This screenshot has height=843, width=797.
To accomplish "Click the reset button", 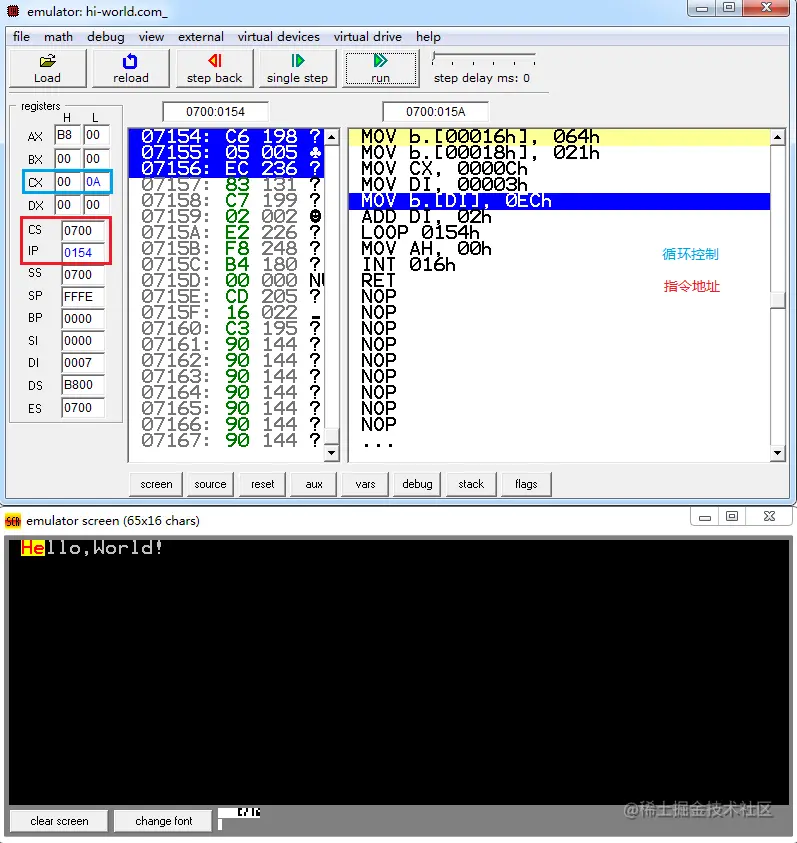I will pos(262,484).
